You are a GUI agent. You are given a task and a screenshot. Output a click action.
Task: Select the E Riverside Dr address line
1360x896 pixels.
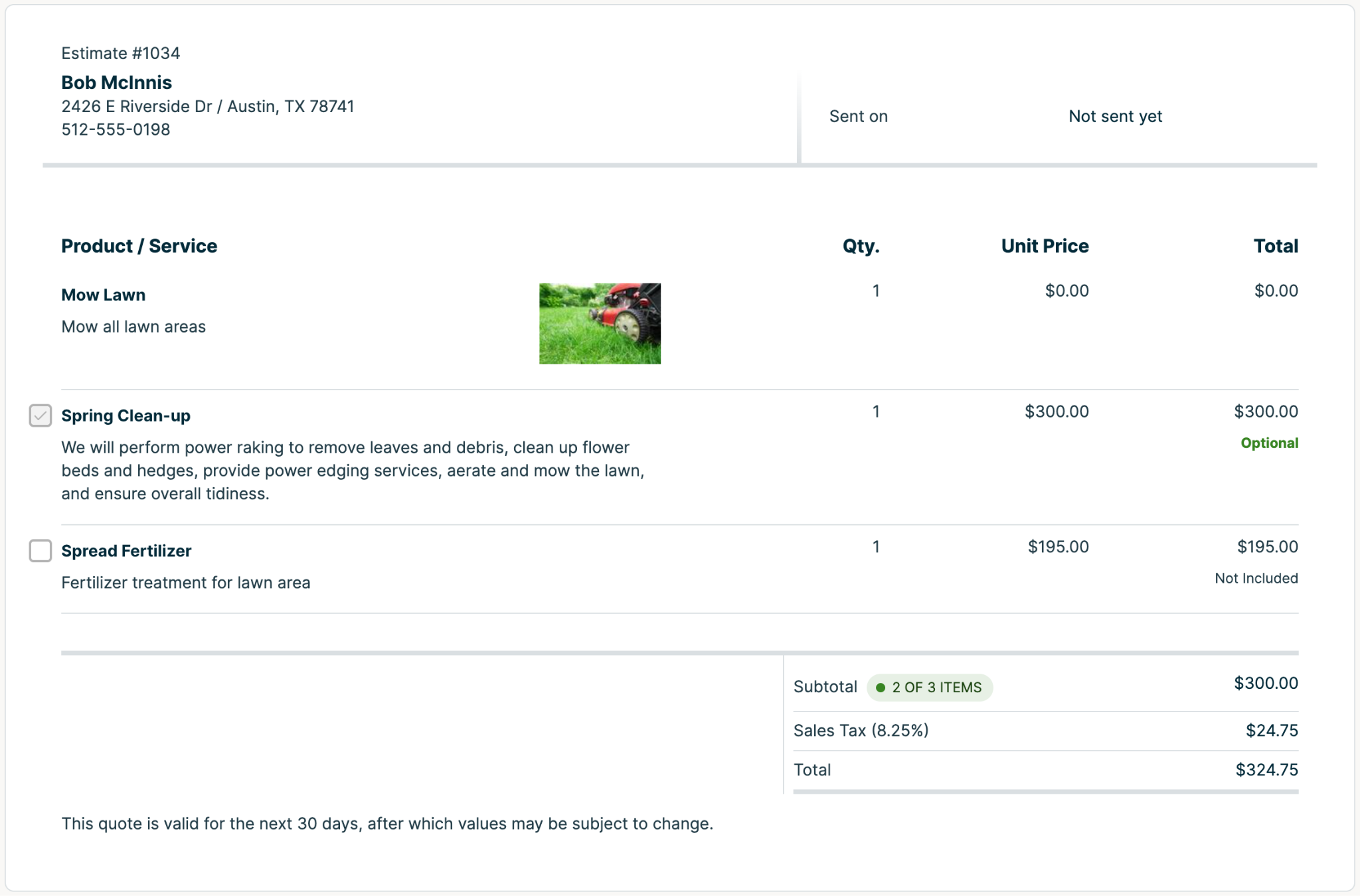click(x=208, y=106)
